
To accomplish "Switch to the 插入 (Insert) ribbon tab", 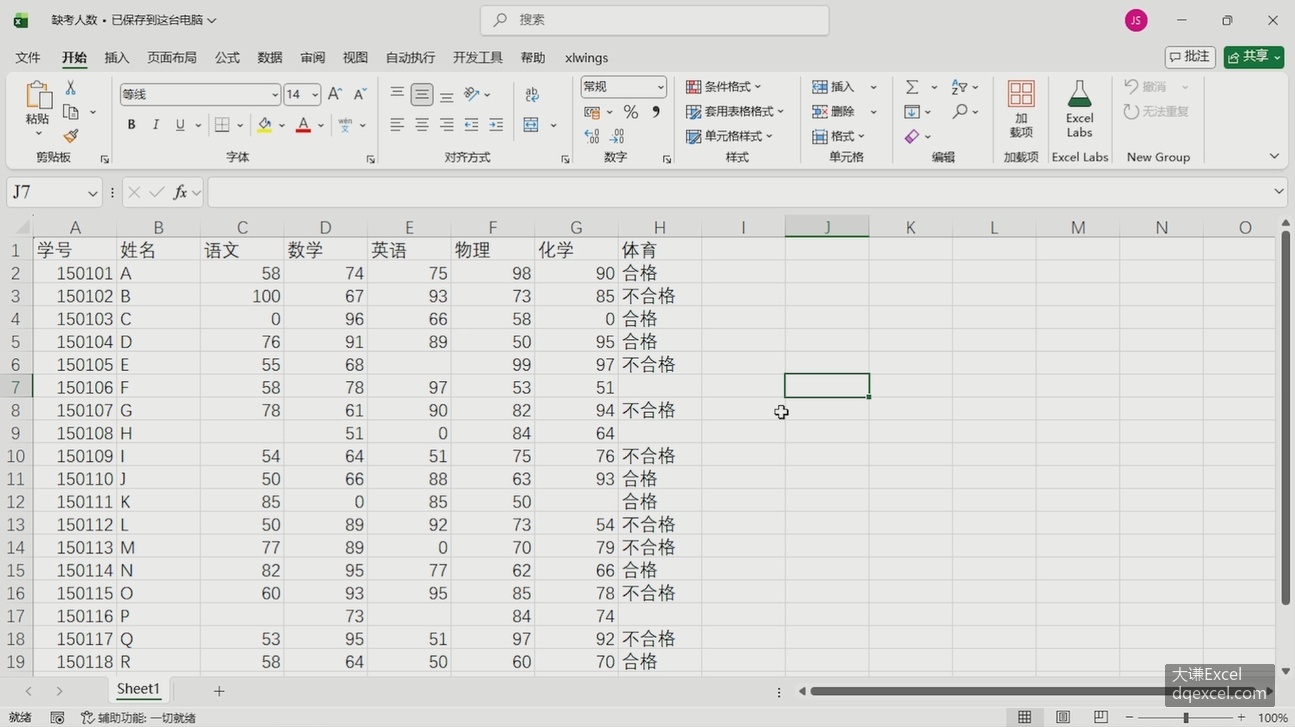I will coord(117,58).
